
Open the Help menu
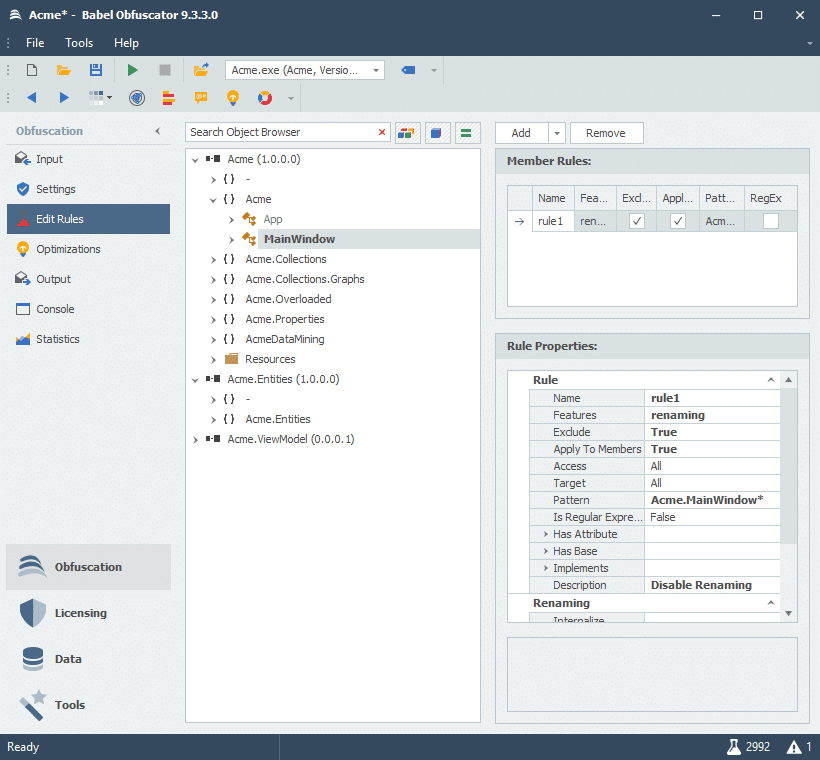(127, 43)
